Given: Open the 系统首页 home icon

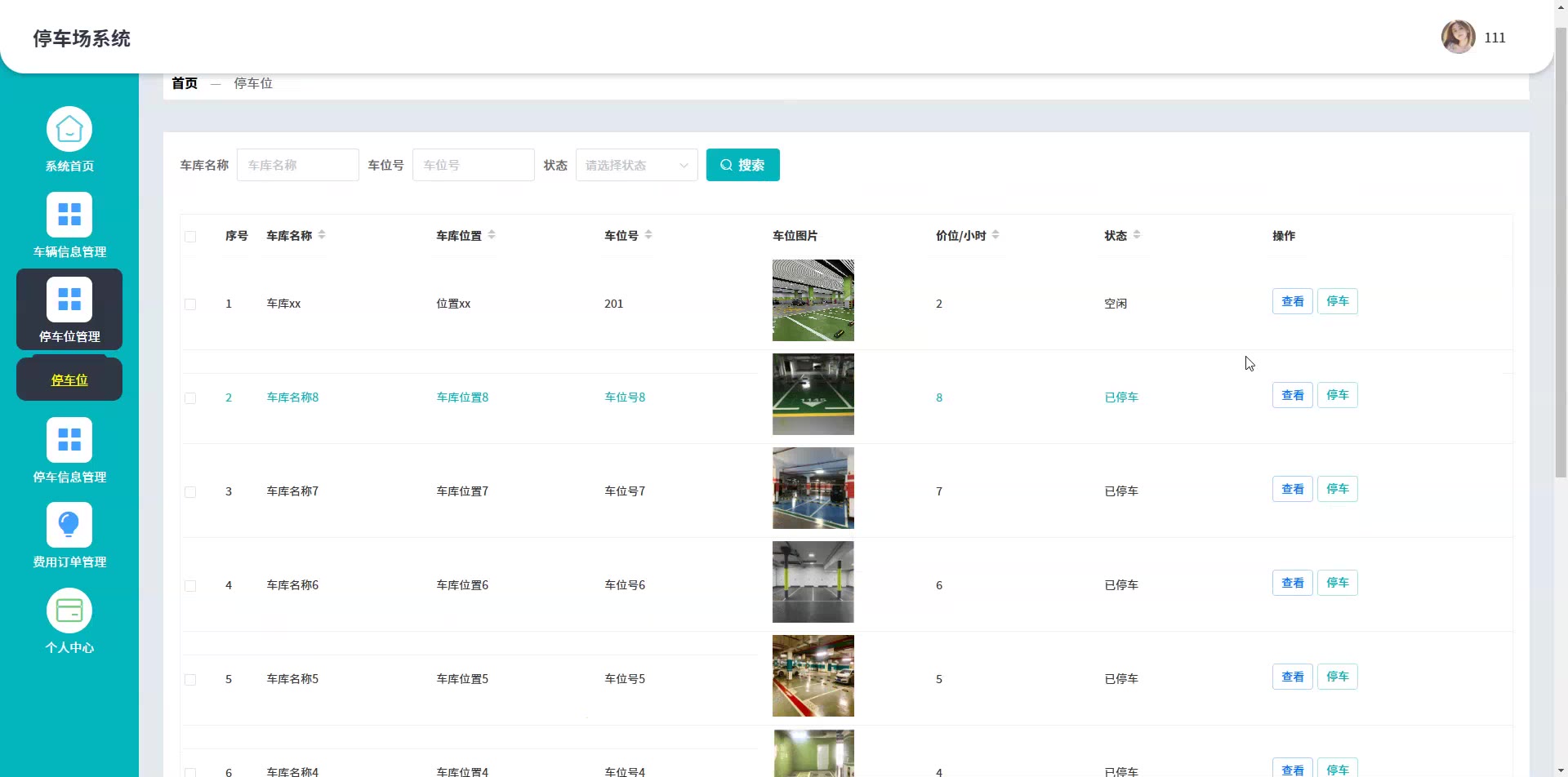Looking at the screenshot, I should click(69, 129).
